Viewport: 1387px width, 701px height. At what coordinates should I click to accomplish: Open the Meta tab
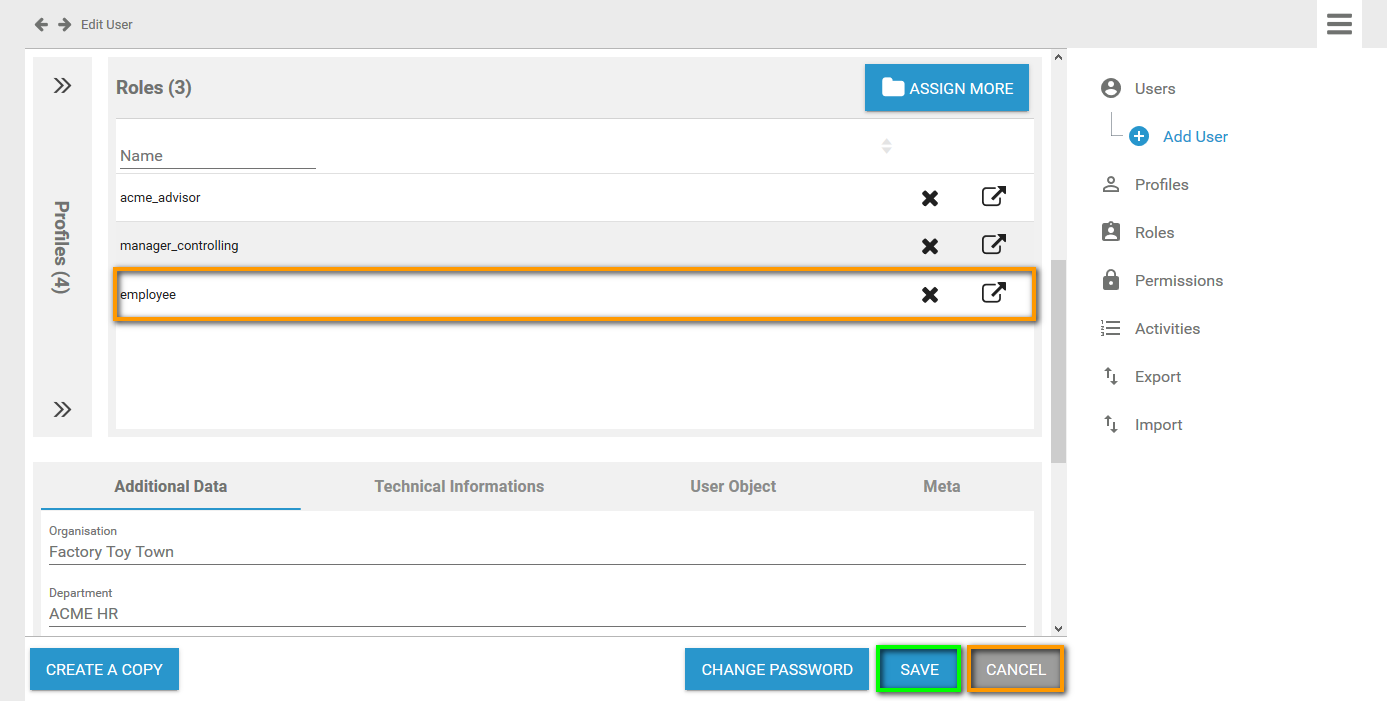[942, 486]
